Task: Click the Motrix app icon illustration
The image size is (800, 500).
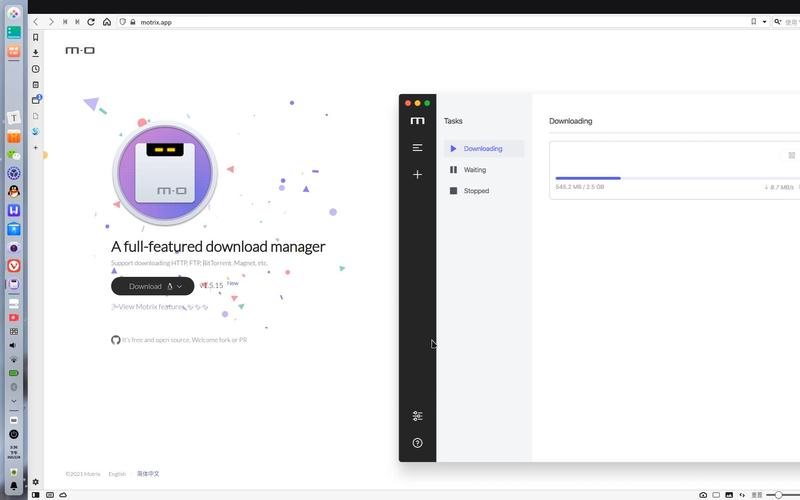Action: pyautogui.click(x=165, y=173)
